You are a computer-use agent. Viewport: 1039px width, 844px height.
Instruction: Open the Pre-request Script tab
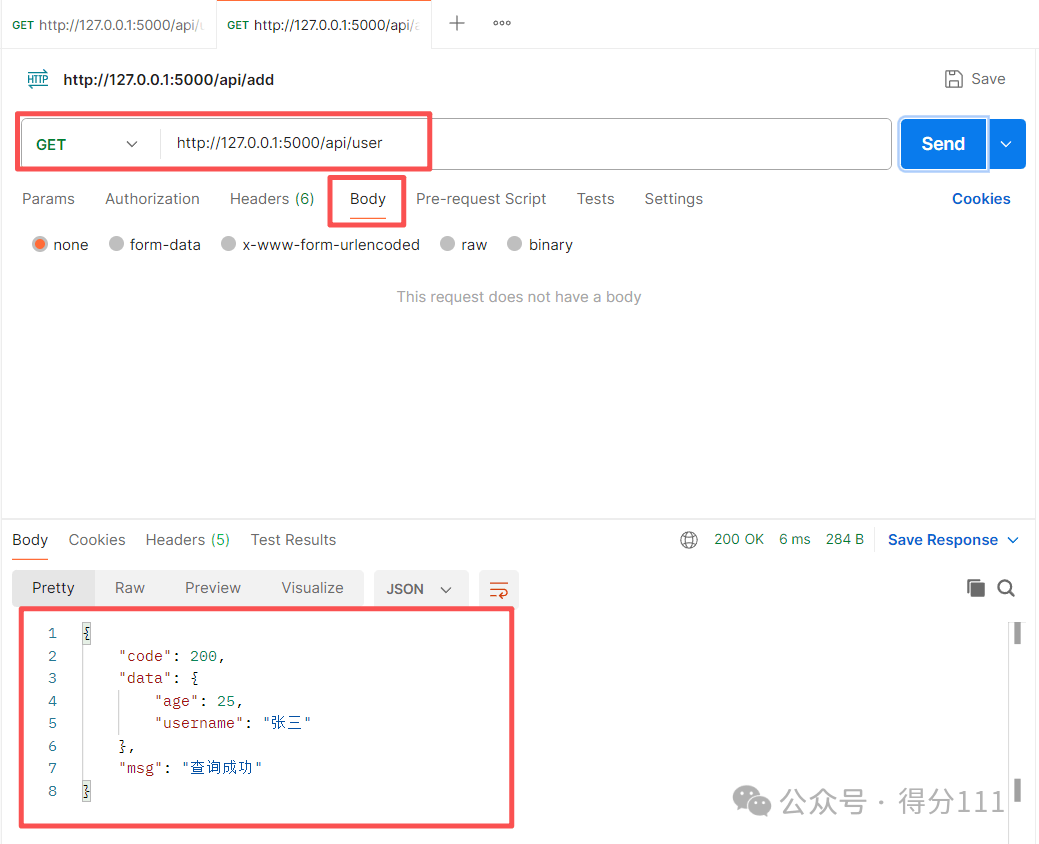pyautogui.click(x=481, y=199)
